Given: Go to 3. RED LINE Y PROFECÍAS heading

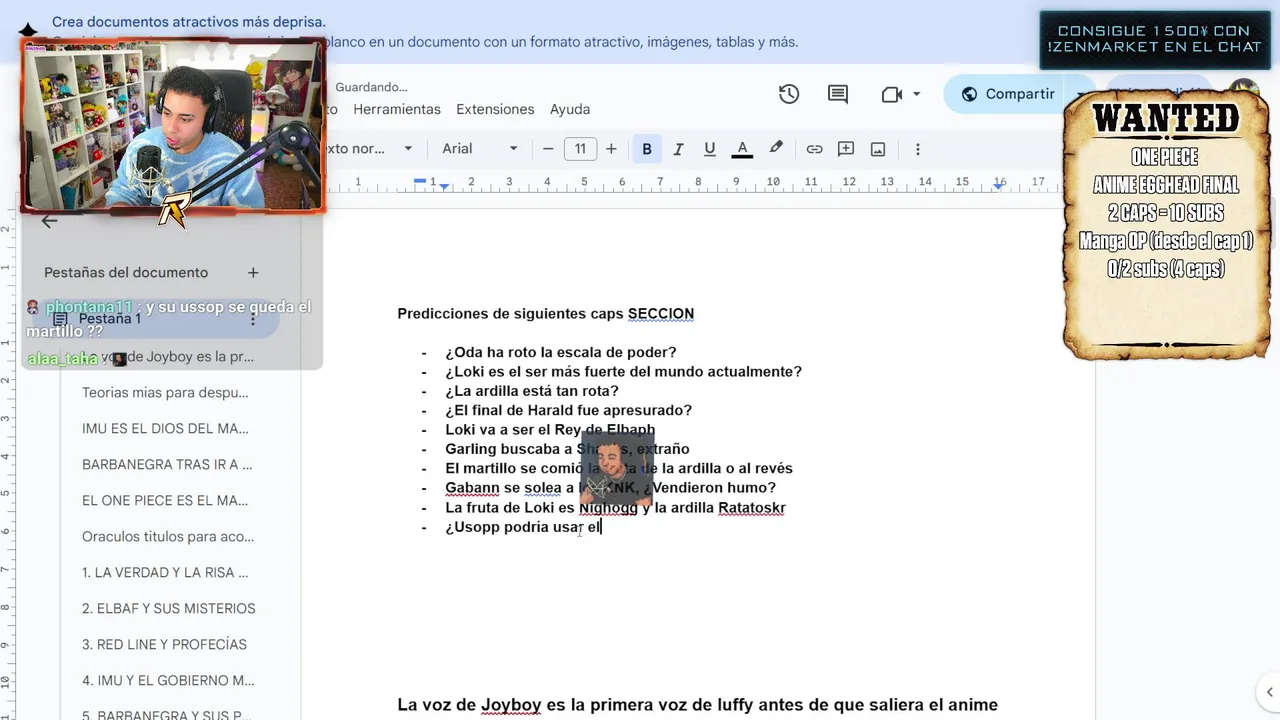Looking at the screenshot, I should (x=164, y=644).
